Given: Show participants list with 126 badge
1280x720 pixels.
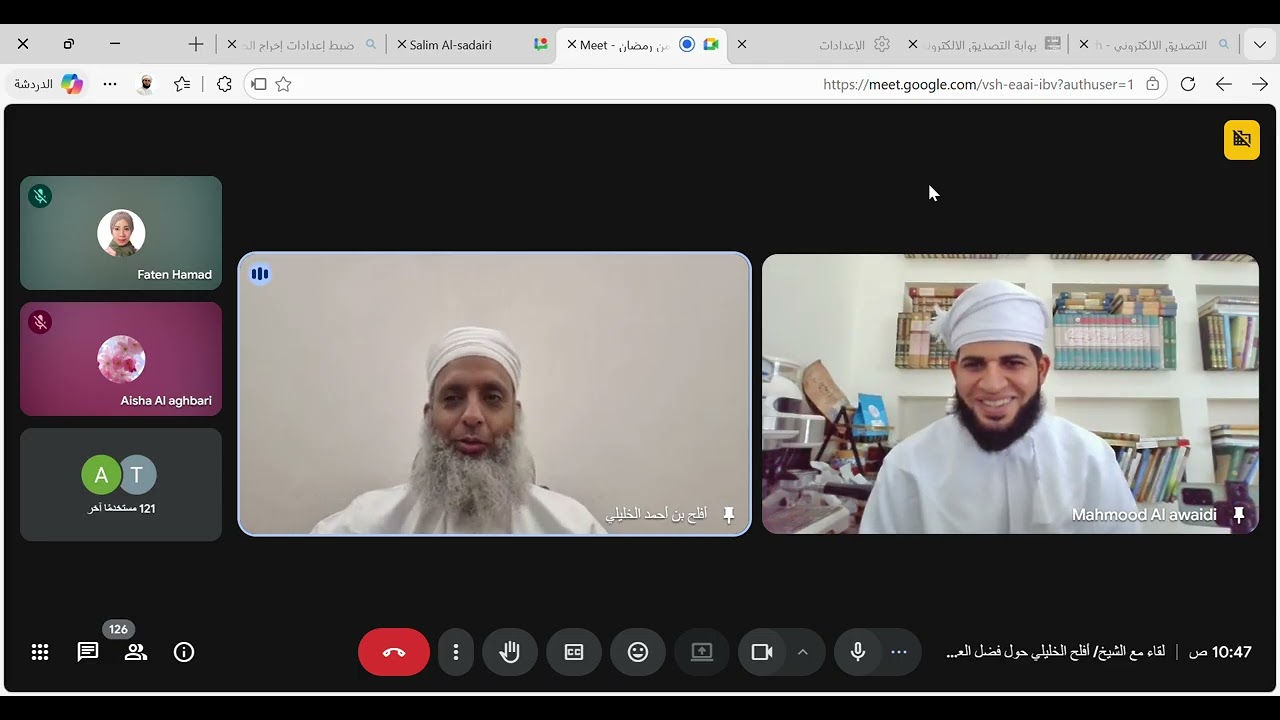Looking at the screenshot, I should point(136,652).
